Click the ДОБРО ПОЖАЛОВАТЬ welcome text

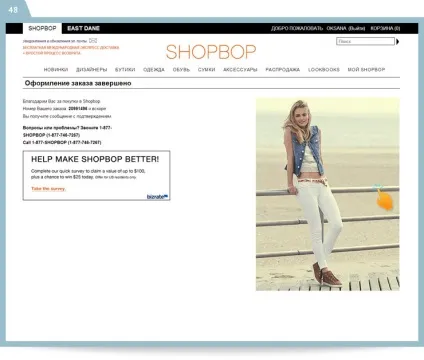coord(297,28)
